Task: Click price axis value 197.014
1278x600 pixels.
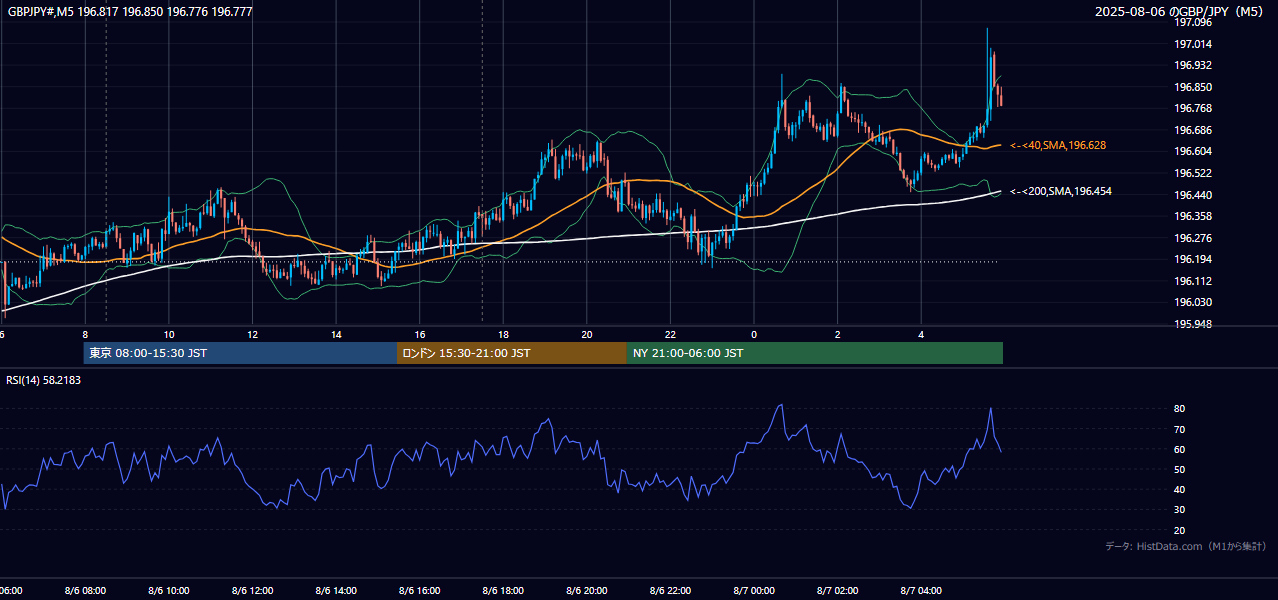Action: [1193, 44]
